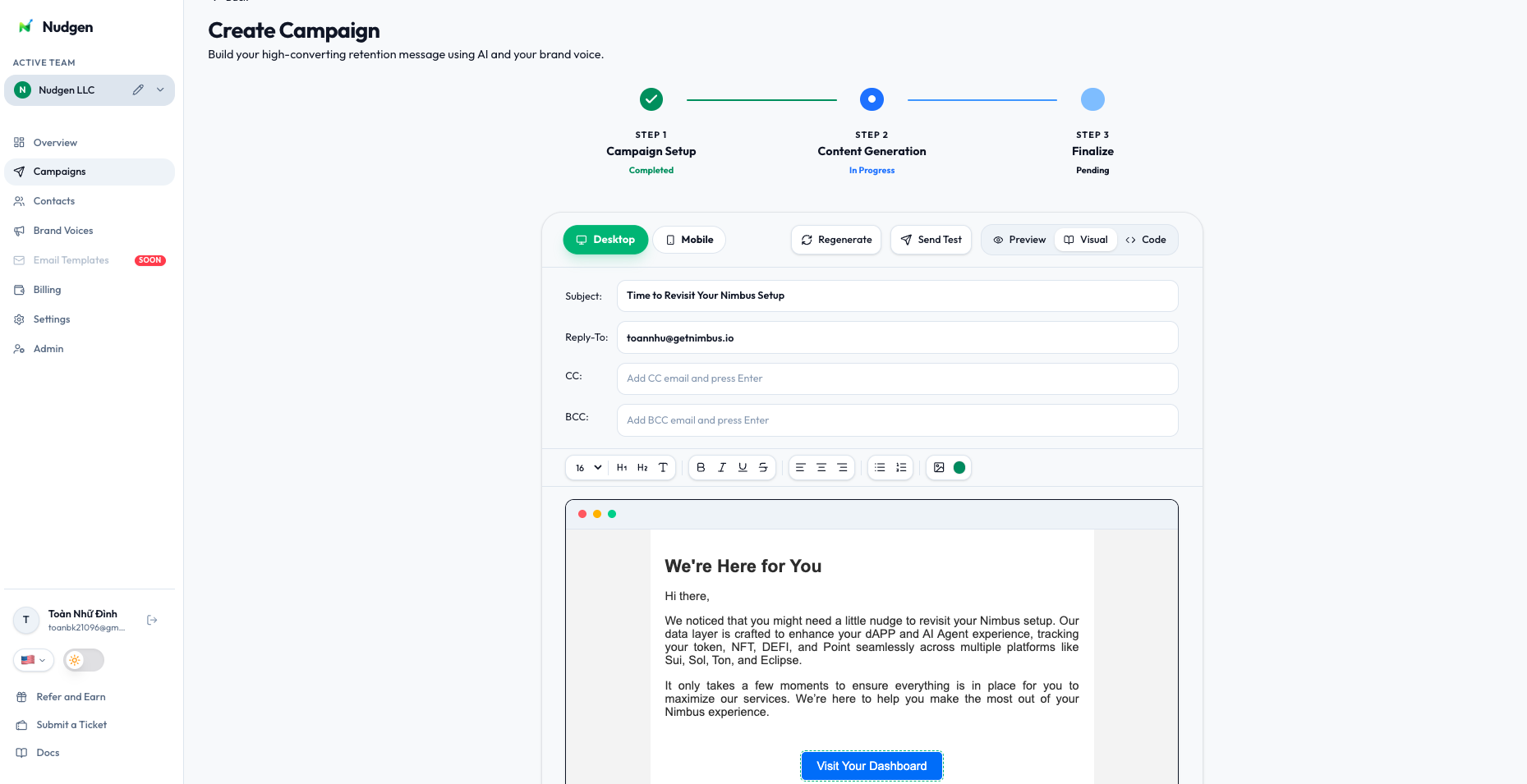Viewport: 1527px width, 784px height.
Task: Insert a bulleted list
Action: (880, 468)
